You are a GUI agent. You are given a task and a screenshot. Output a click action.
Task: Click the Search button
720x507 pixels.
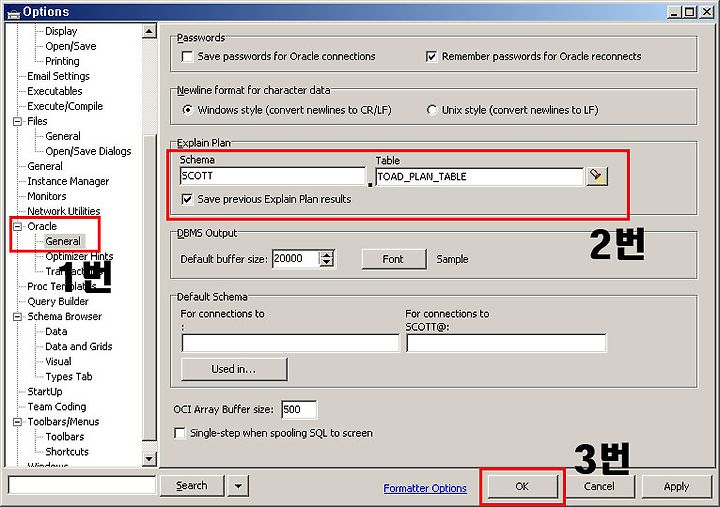coord(192,486)
